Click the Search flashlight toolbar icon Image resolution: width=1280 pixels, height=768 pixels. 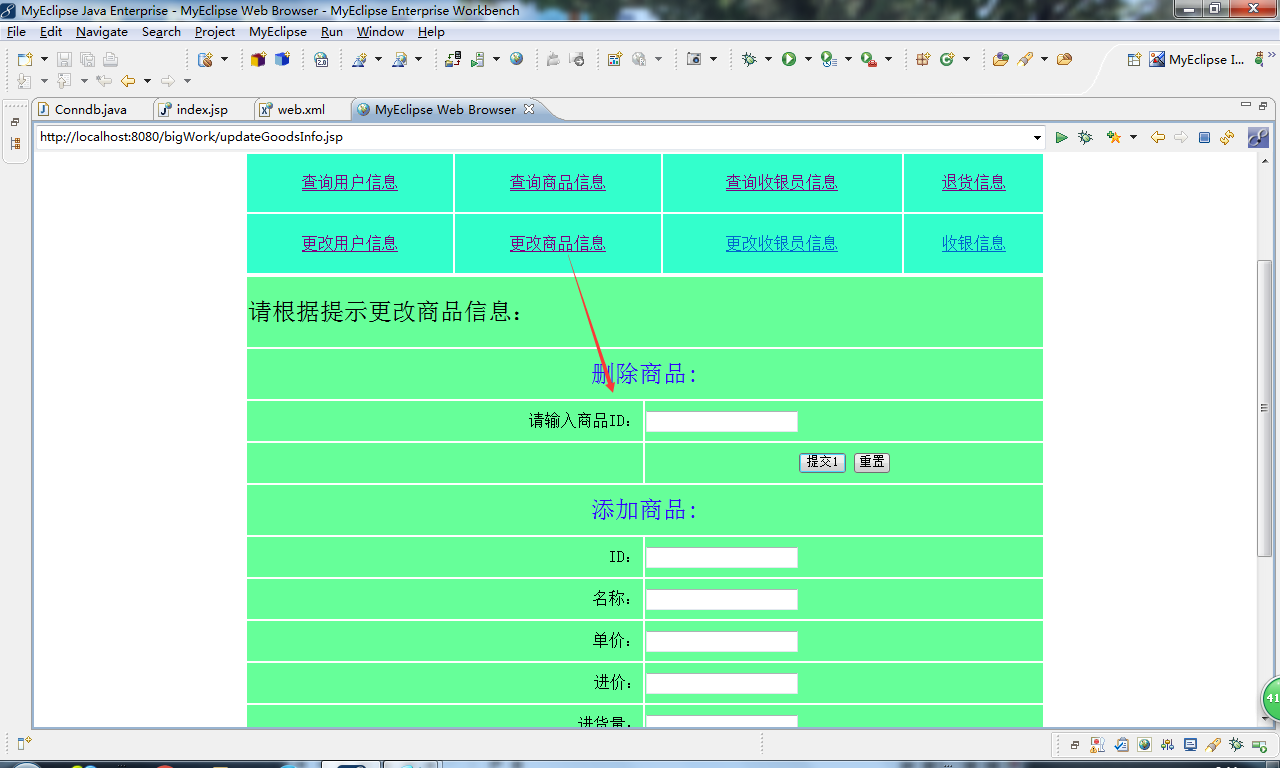coord(1025,59)
